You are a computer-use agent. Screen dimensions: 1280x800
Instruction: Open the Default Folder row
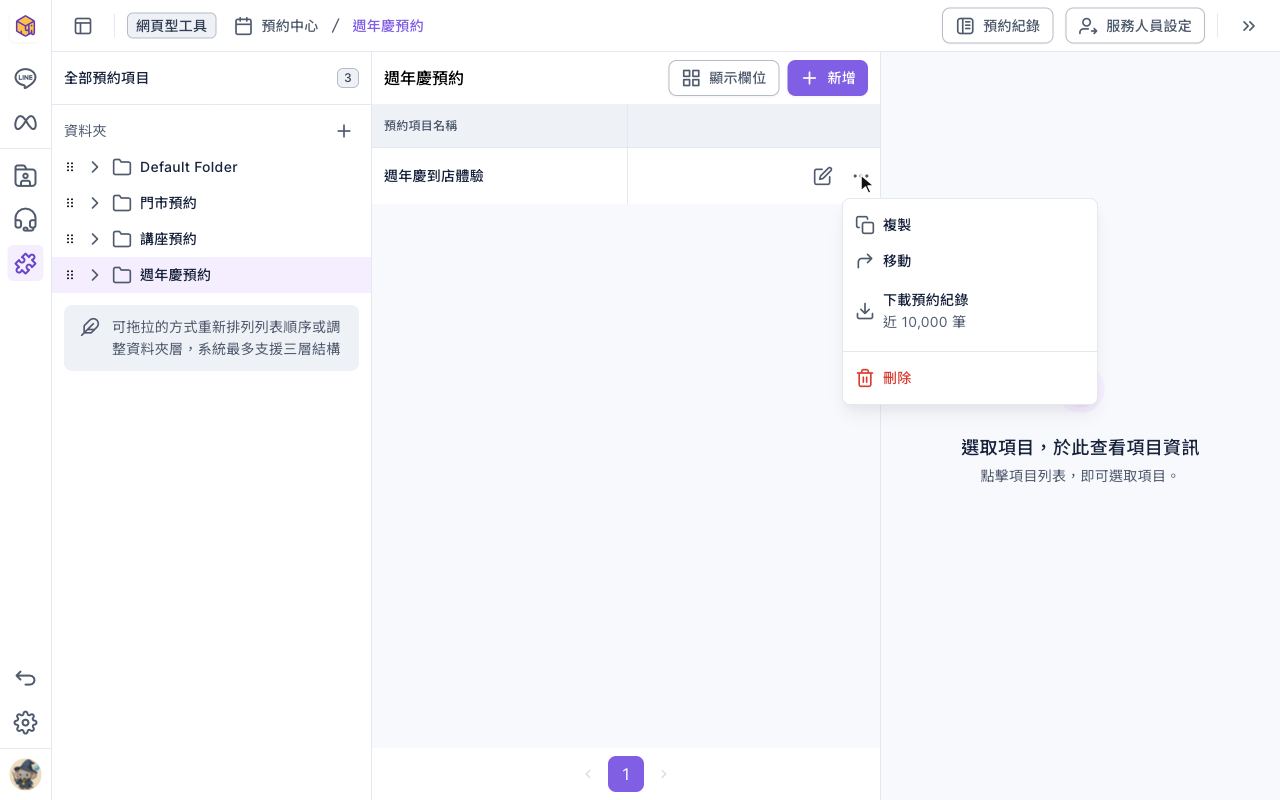[211, 167]
